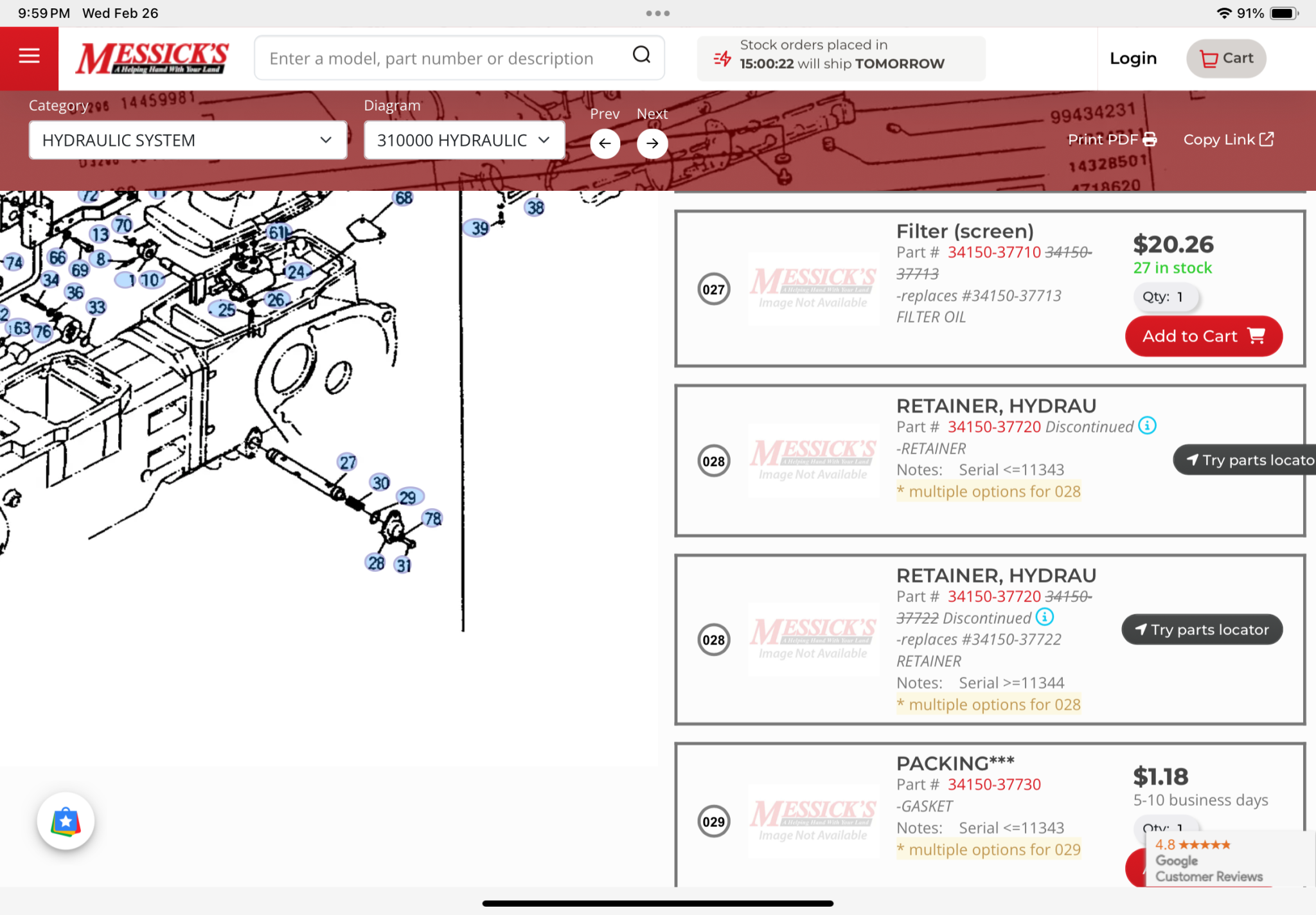Open part number 34150-37710 link

pyautogui.click(x=994, y=252)
